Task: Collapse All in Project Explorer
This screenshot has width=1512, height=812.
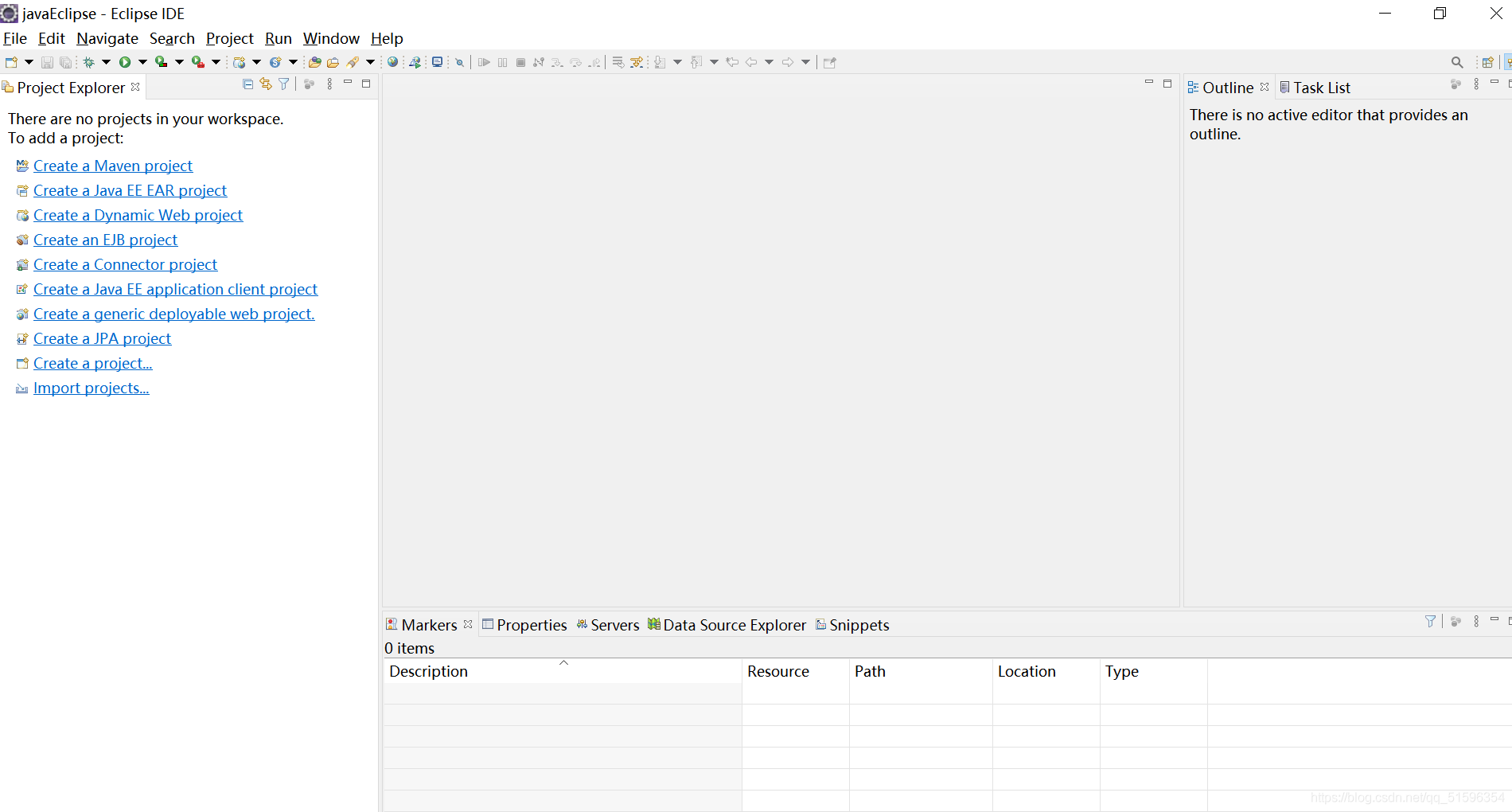Action: click(247, 84)
